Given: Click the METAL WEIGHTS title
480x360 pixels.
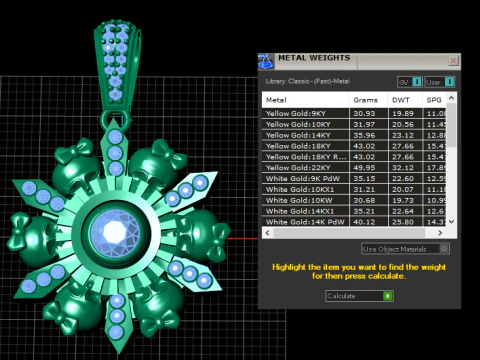Looking at the screenshot, I should pos(314,58).
